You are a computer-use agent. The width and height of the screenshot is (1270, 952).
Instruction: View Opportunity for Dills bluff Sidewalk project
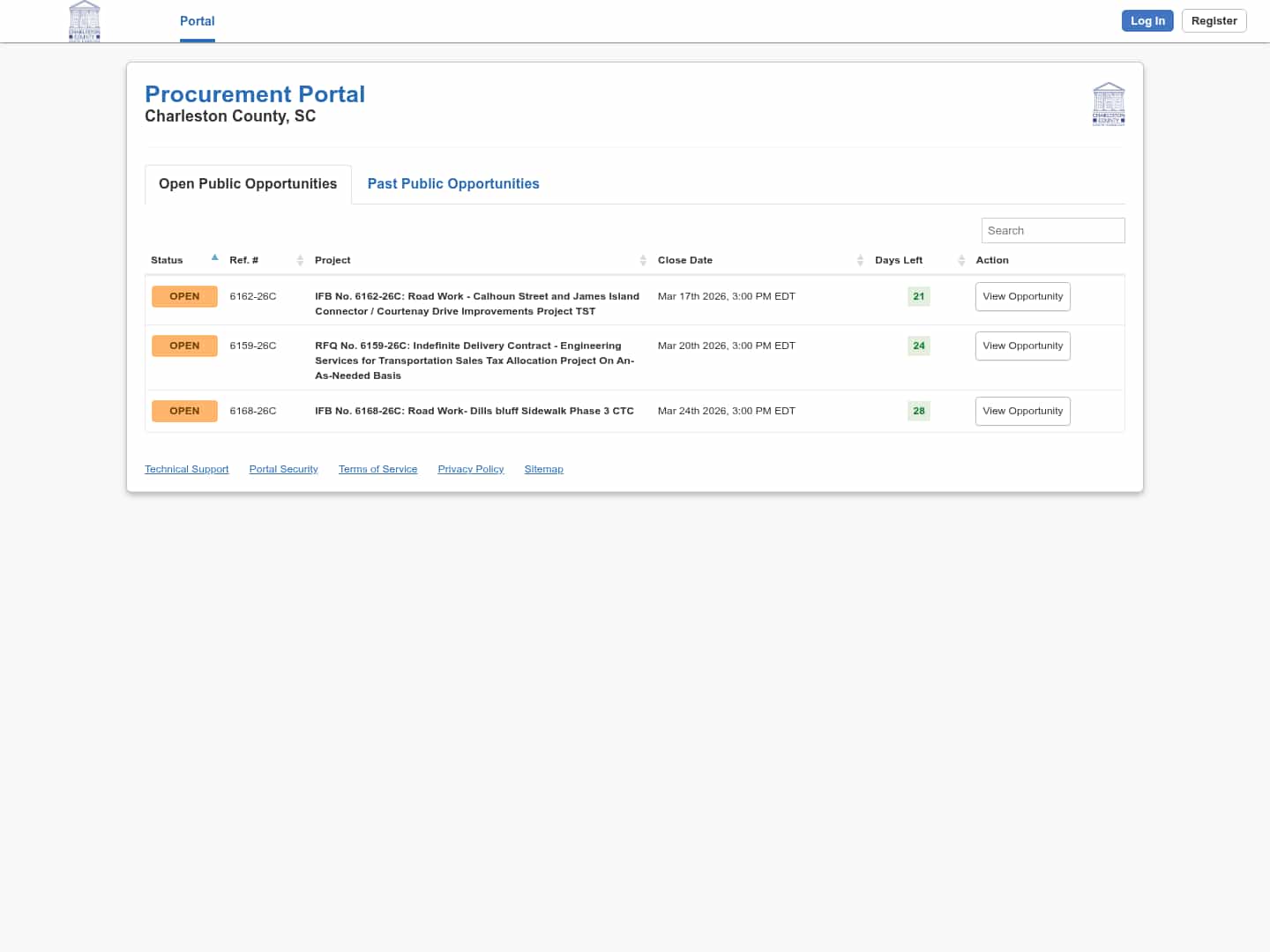pos(1022,411)
